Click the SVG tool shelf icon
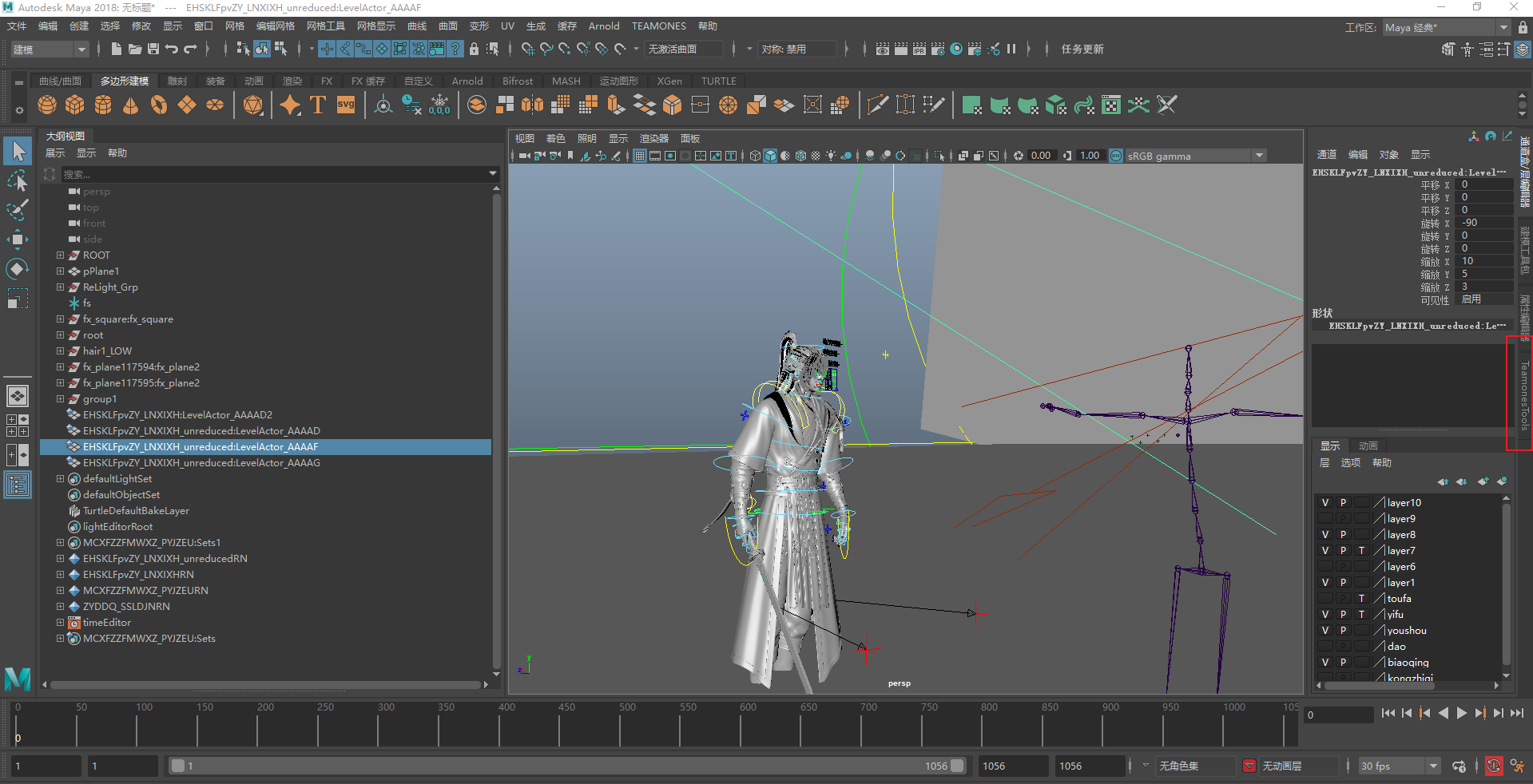1533x784 pixels. pos(346,105)
